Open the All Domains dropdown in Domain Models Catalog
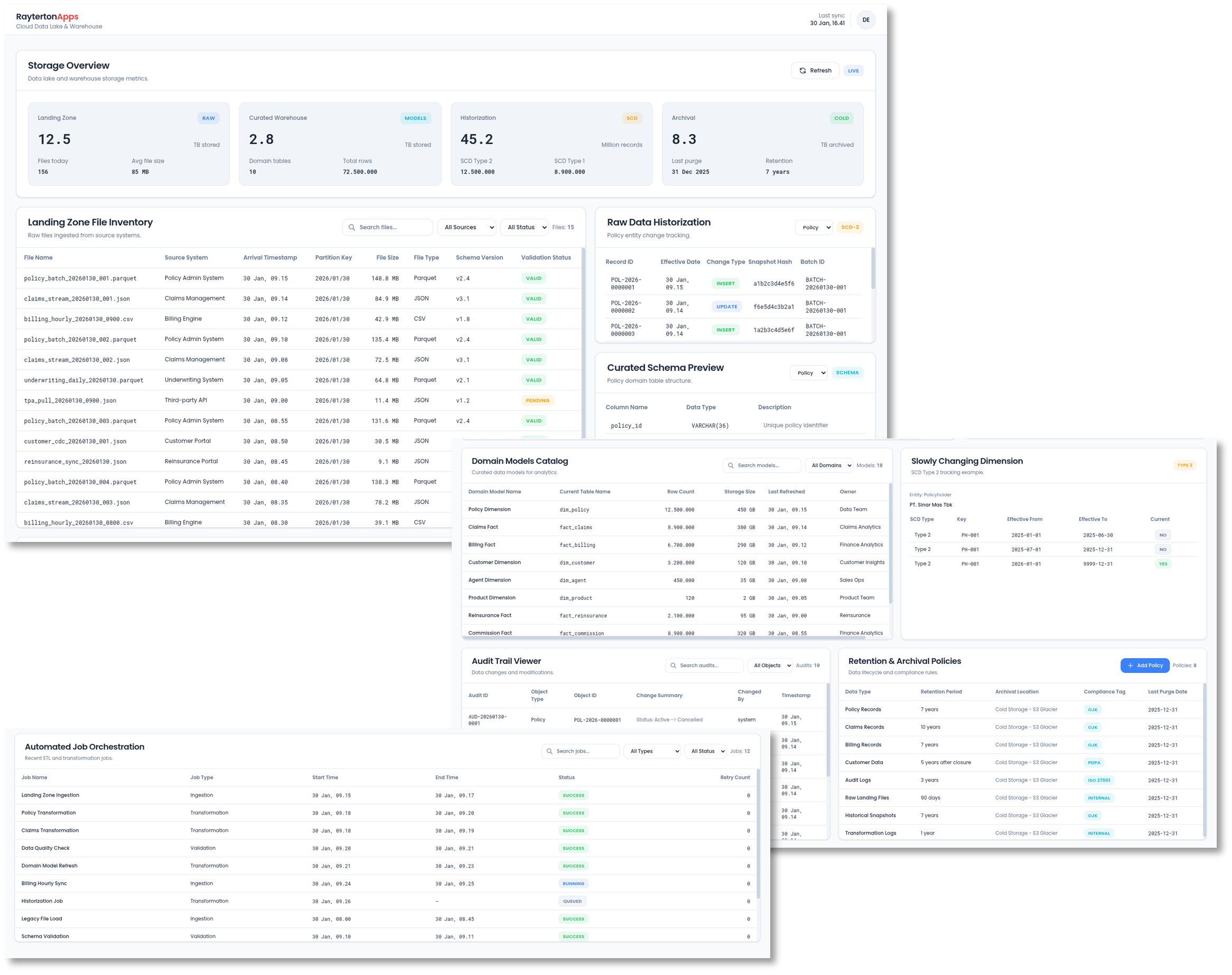The height and width of the screenshot is (975, 1232). [828, 465]
